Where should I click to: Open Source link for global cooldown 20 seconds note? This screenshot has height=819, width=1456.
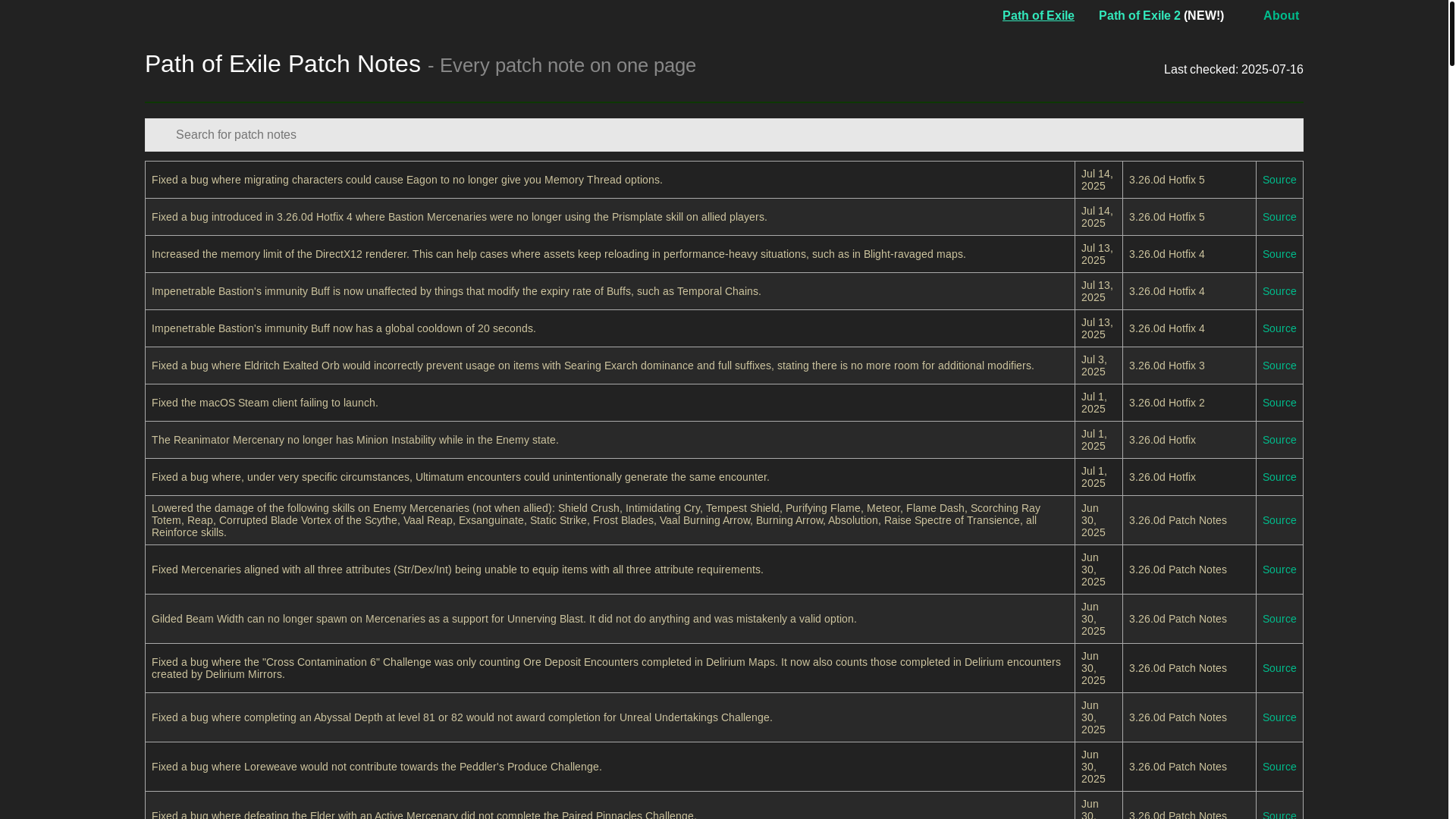(x=1279, y=328)
